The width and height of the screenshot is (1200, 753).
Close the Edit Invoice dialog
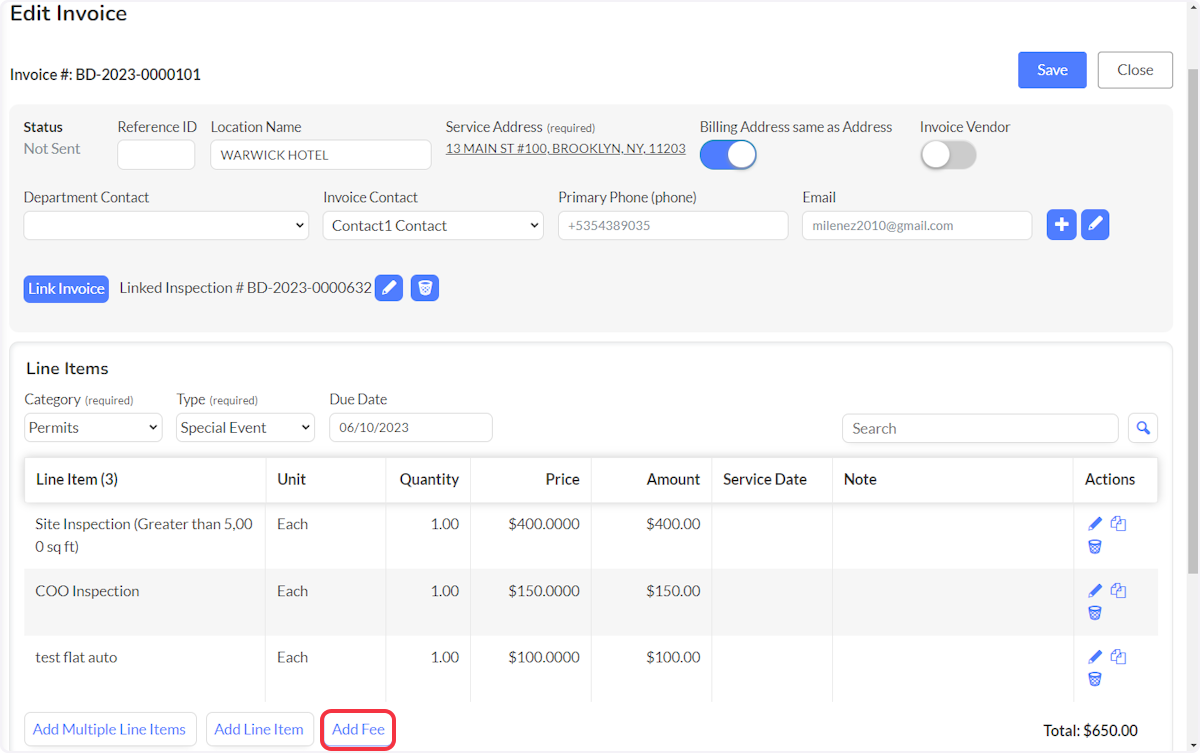(x=1135, y=70)
